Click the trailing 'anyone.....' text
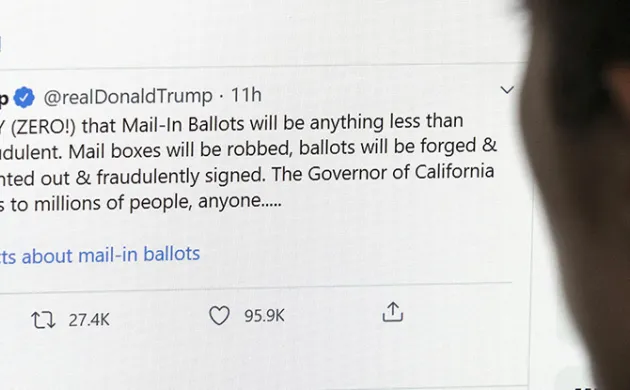 pyautogui.click(x=240, y=201)
